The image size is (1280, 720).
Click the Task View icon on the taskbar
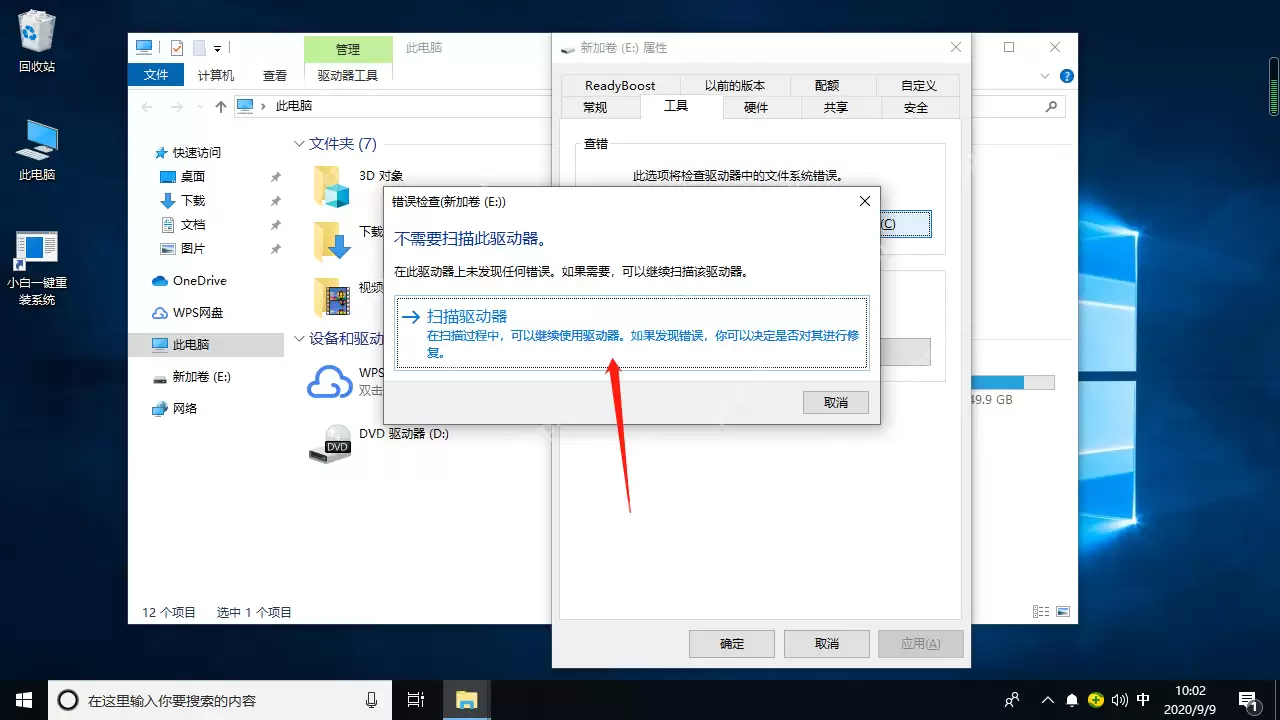(415, 699)
